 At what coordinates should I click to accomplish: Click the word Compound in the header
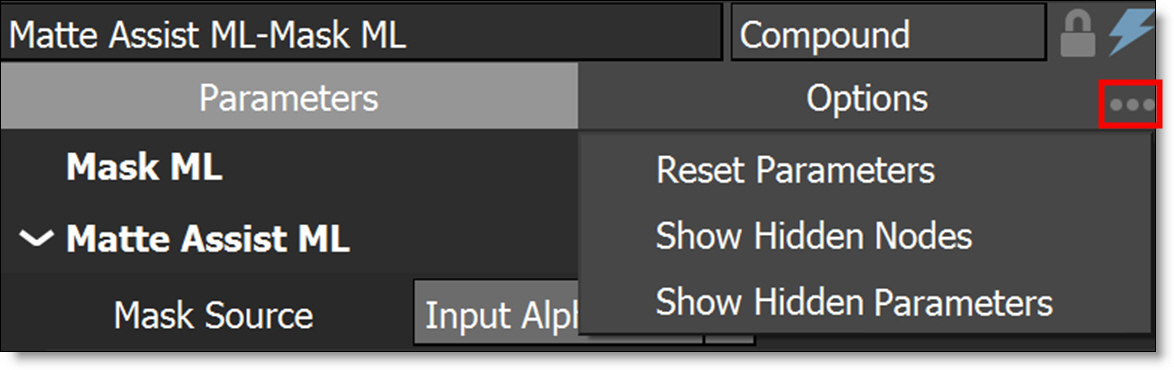click(x=824, y=34)
